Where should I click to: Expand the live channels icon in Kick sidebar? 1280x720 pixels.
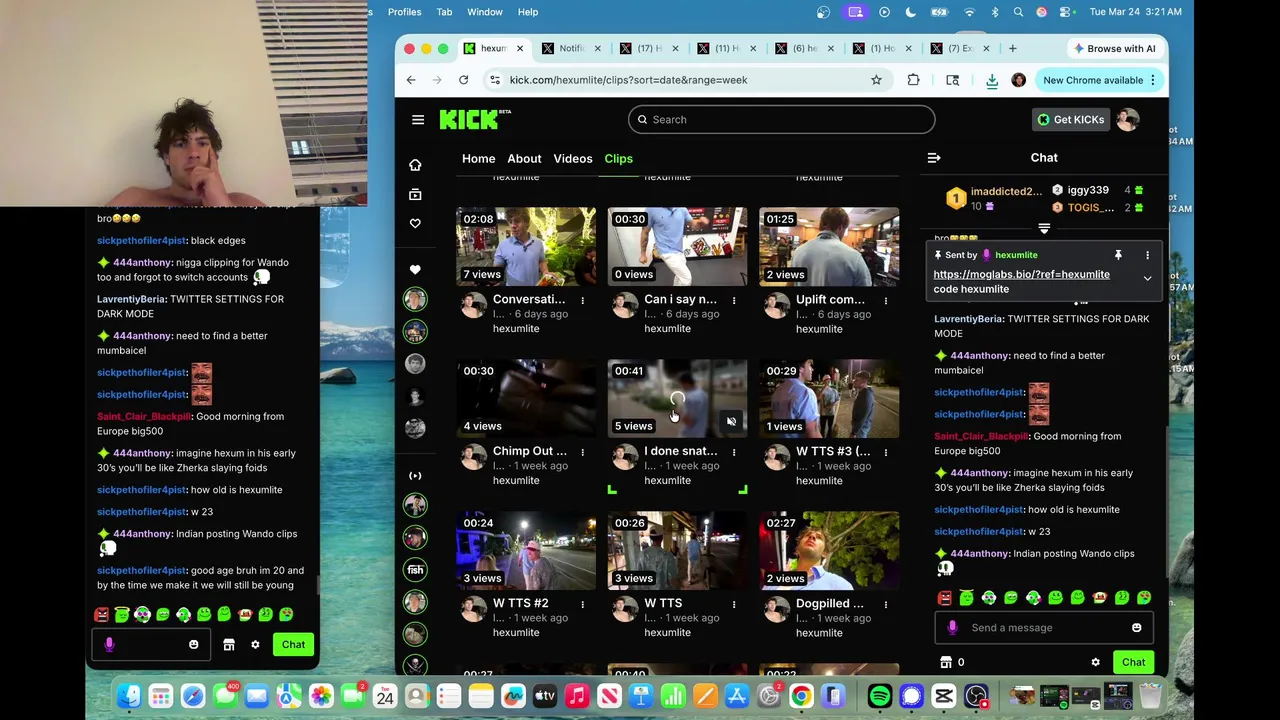[x=415, y=476]
